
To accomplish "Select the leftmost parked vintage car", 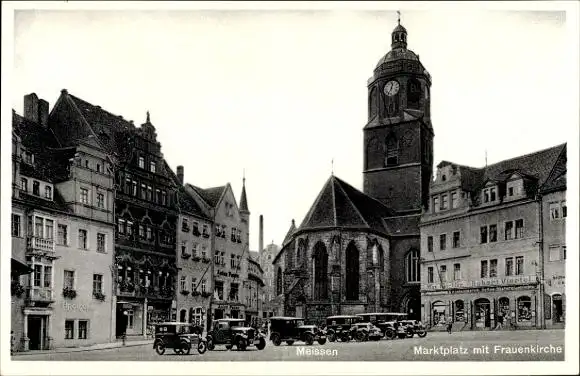I will point(179,338).
